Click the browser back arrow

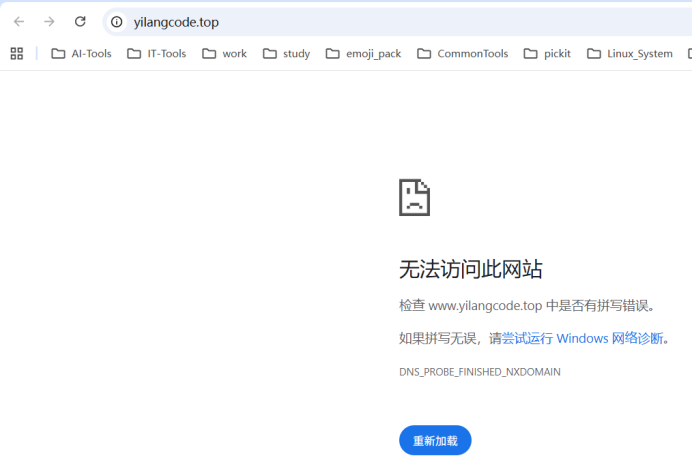pyautogui.click(x=19, y=22)
